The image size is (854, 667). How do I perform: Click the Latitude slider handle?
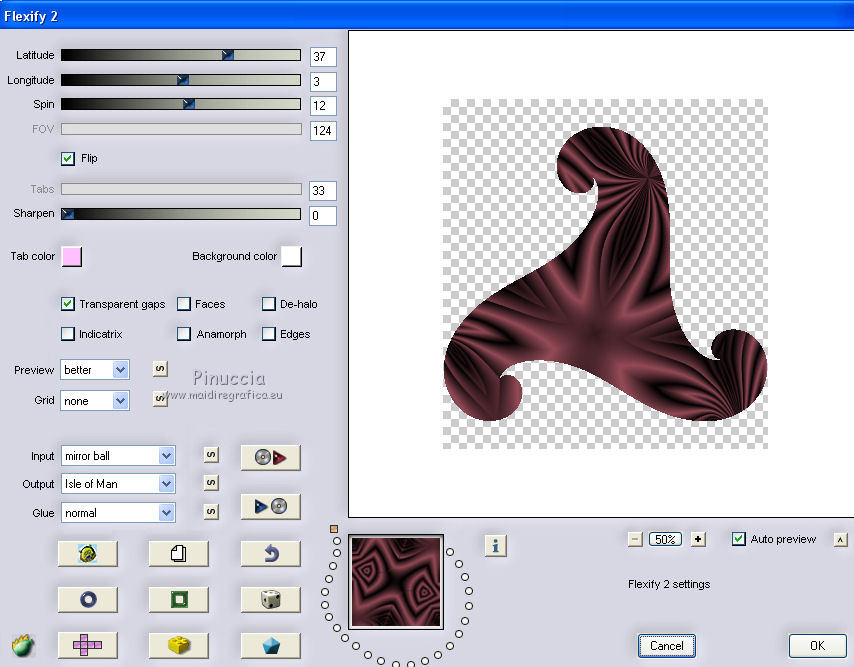228,55
